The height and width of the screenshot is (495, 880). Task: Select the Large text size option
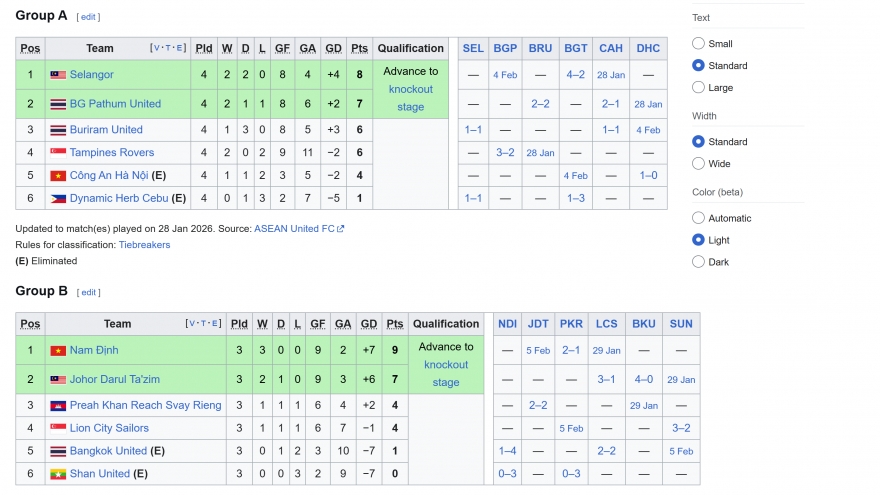(698, 88)
